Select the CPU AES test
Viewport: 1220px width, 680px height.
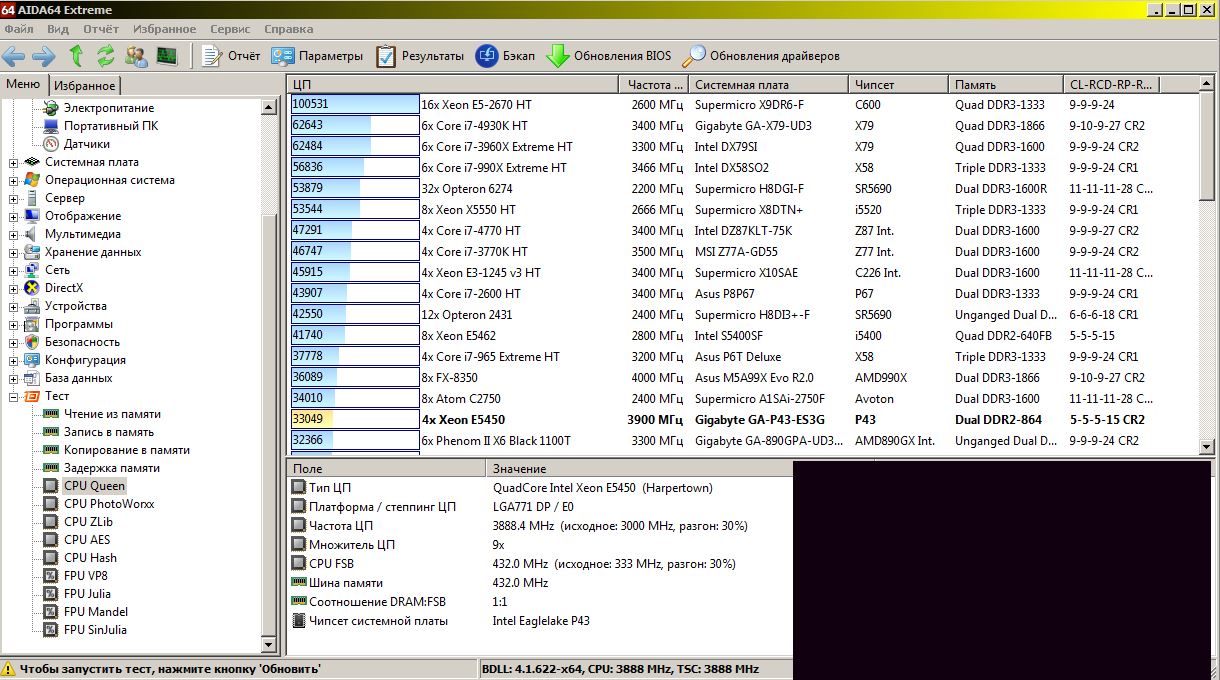(x=77, y=540)
